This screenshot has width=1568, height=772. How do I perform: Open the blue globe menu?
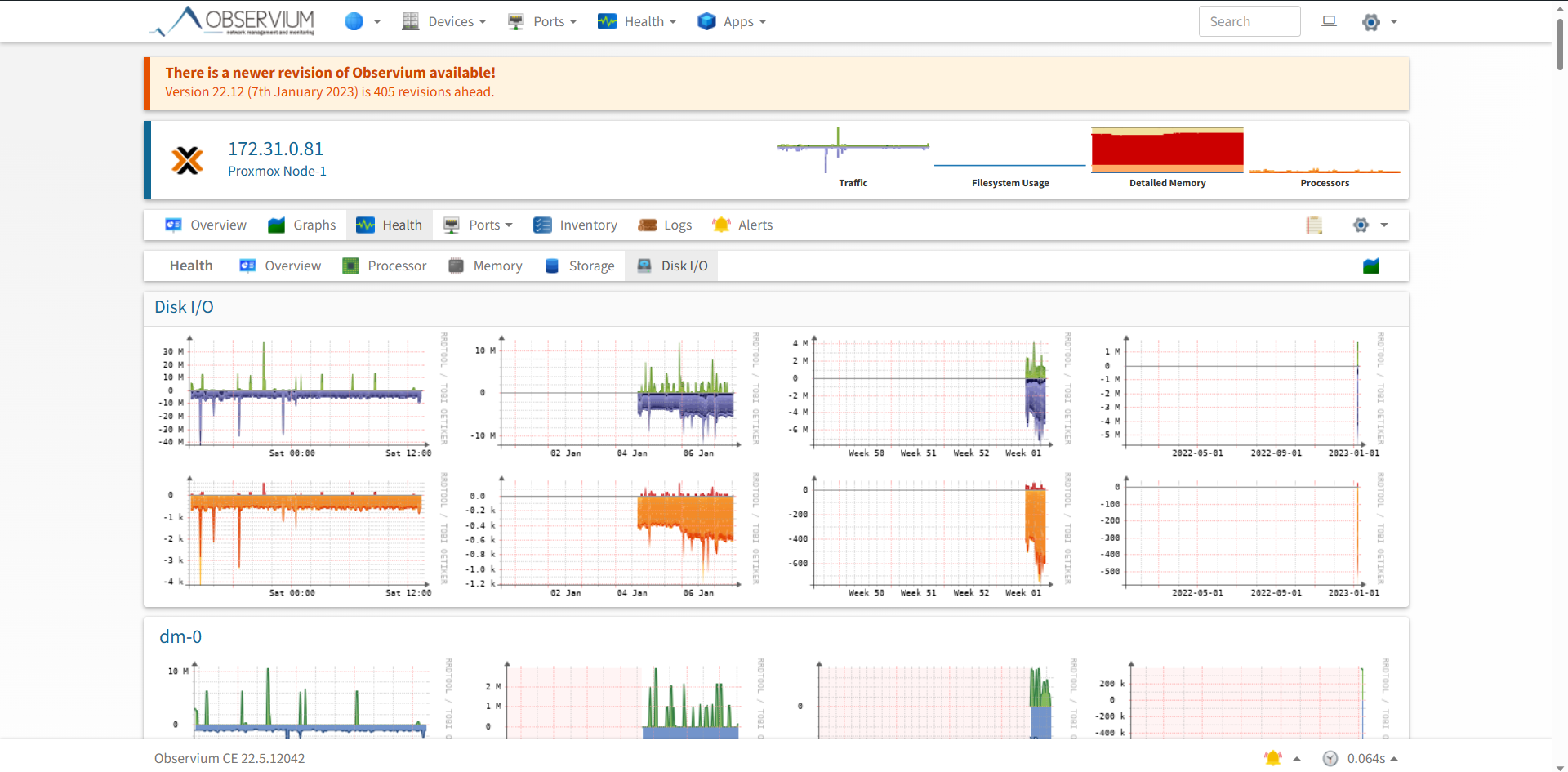coord(363,21)
